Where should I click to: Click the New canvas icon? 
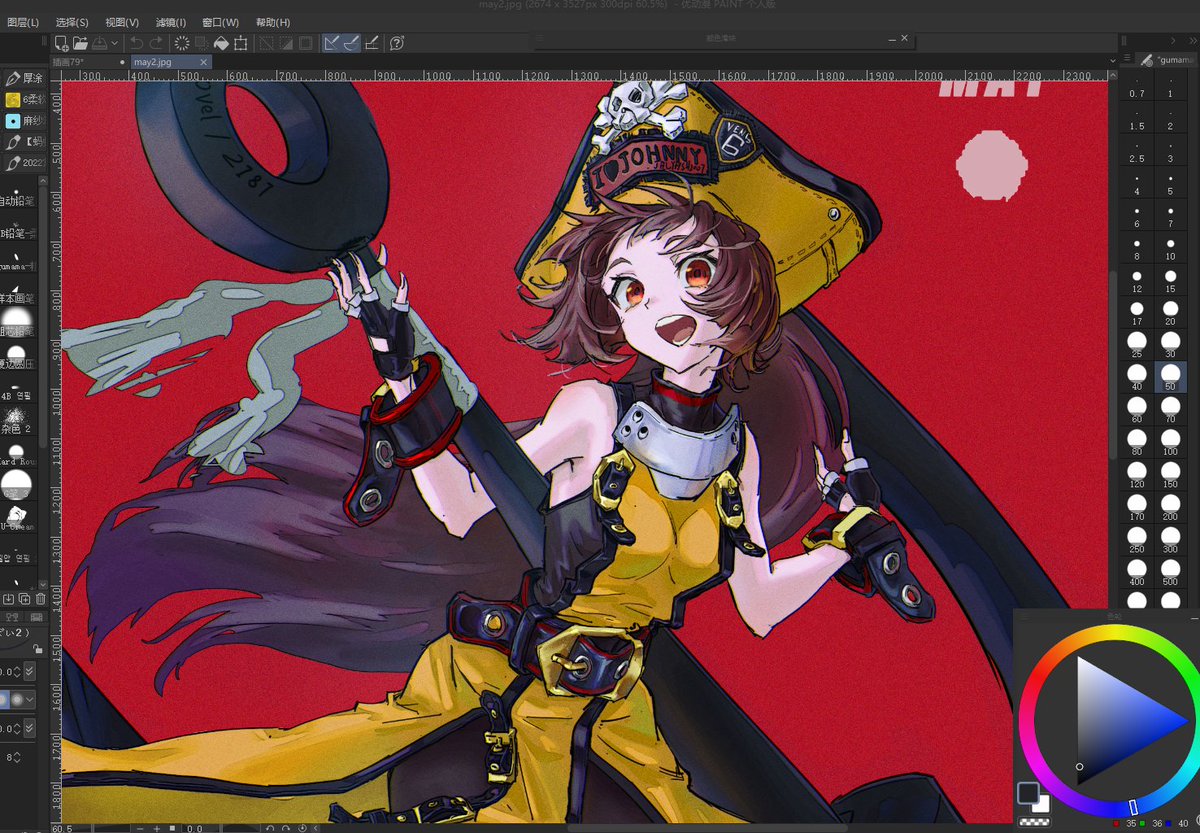(62, 43)
